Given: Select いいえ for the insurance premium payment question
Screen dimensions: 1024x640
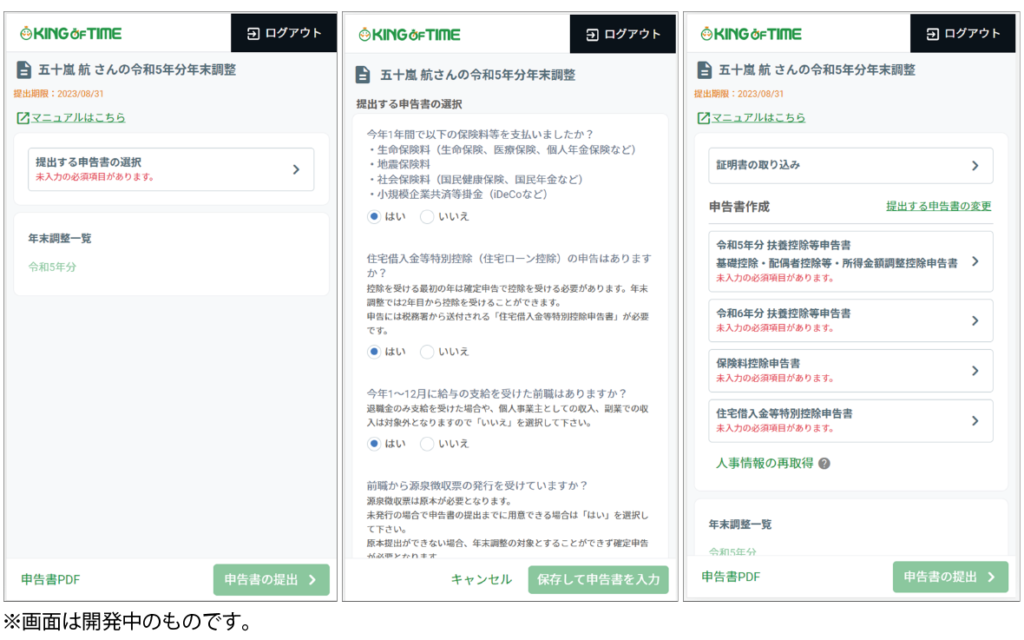Looking at the screenshot, I should pyautogui.click(x=427, y=216).
